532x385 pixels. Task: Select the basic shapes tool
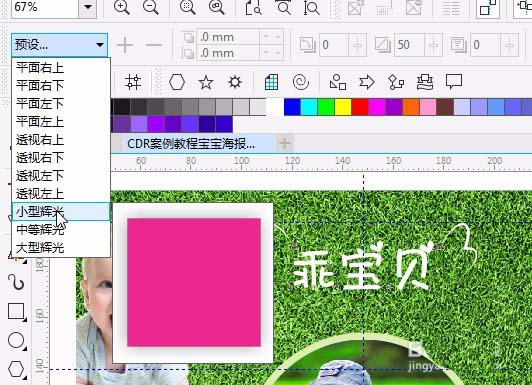[338, 82]
